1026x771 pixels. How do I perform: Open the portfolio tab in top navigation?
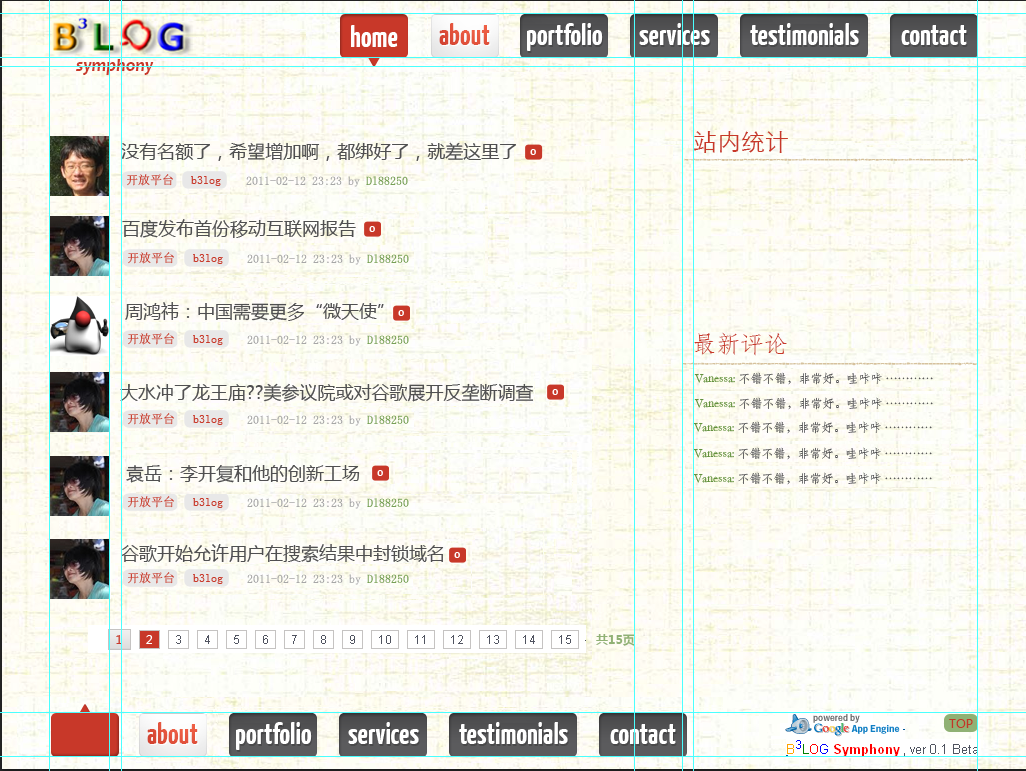[x=564, y=36]
